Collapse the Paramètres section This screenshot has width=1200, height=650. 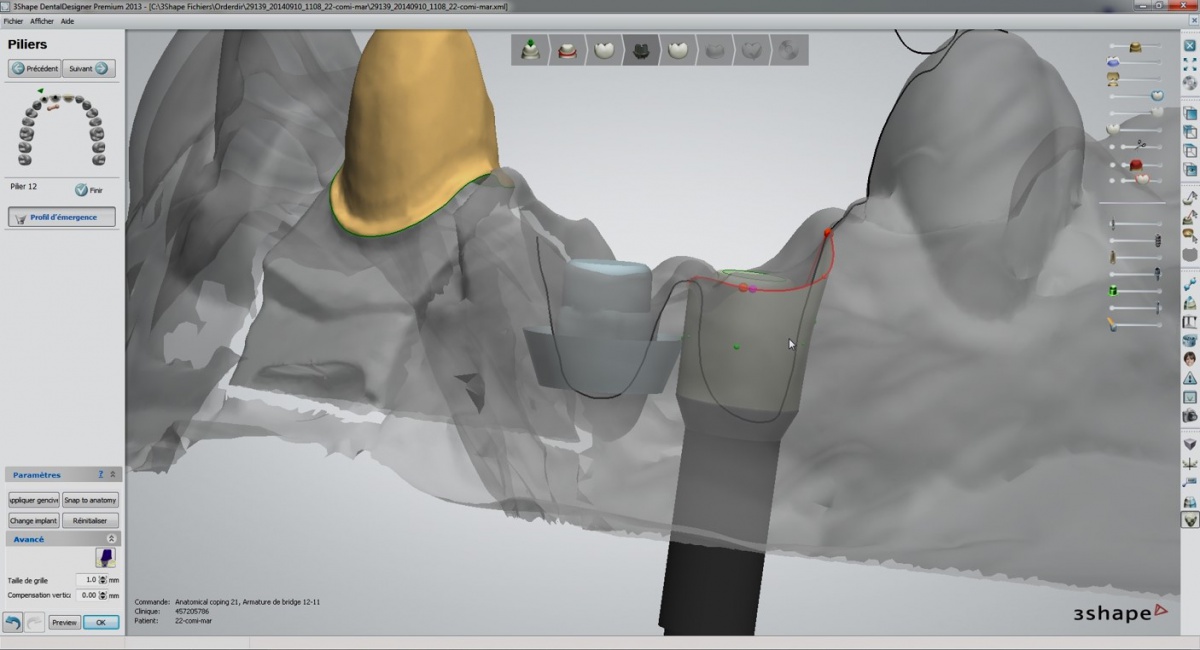pyautogui.click(x=112, y=475)
